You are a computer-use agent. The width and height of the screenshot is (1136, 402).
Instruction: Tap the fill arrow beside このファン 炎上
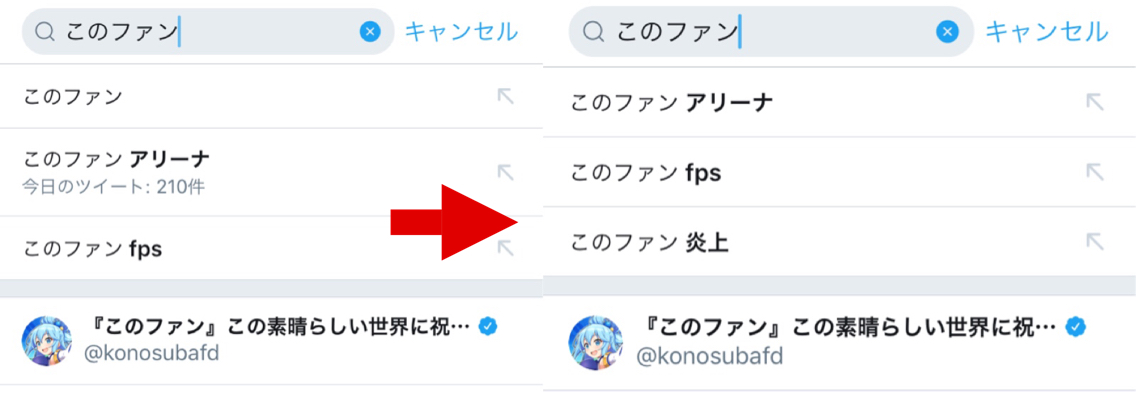1095,241
